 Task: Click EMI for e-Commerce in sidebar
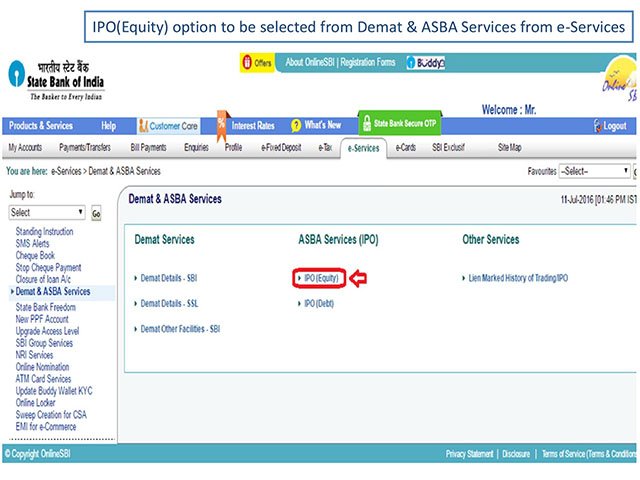pyautogui.click(x=46, y=427)
